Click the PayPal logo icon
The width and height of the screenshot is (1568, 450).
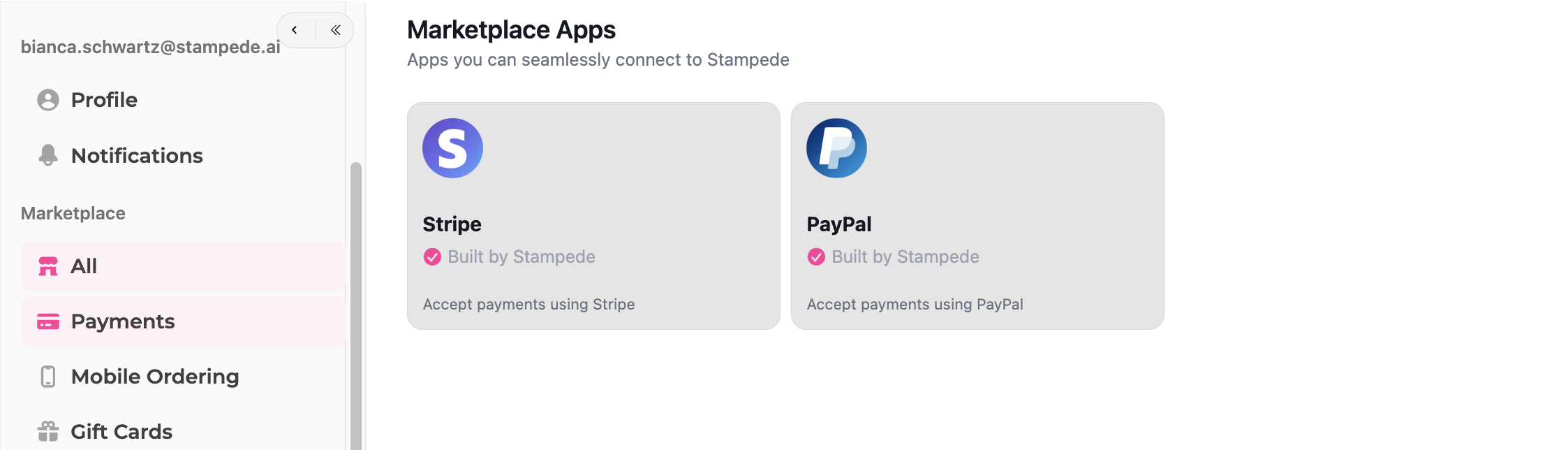pos(836,148)
